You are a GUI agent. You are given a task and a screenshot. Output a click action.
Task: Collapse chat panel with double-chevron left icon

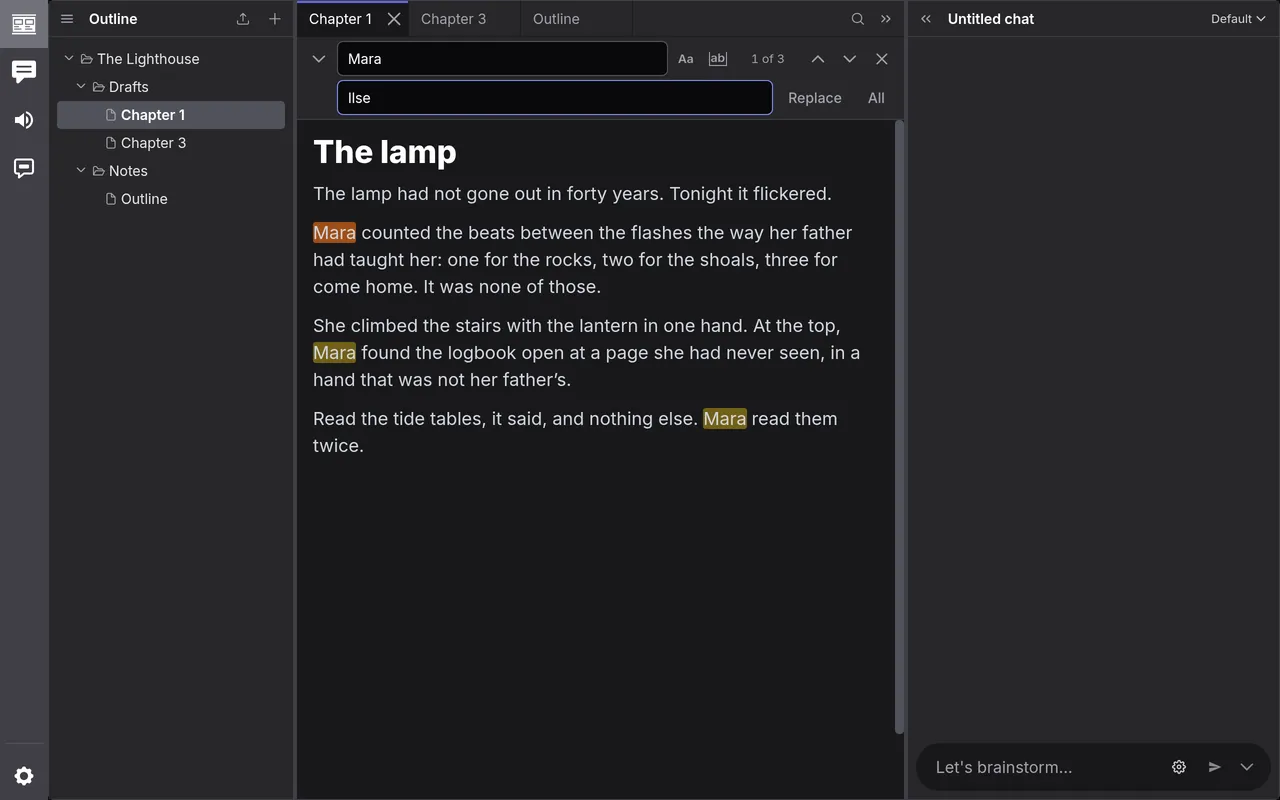coord(926,19)
